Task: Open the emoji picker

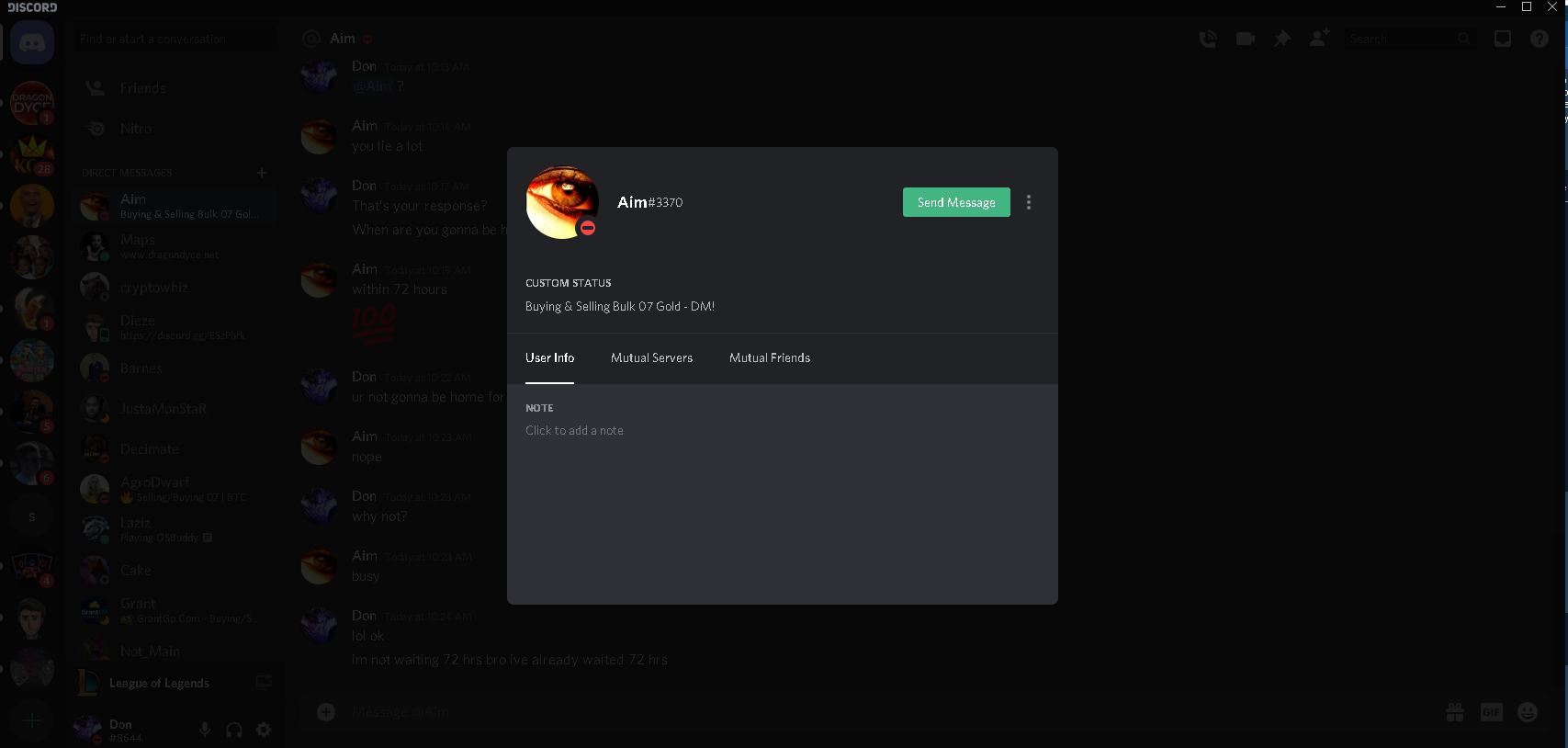Action: coord(1528,712)
